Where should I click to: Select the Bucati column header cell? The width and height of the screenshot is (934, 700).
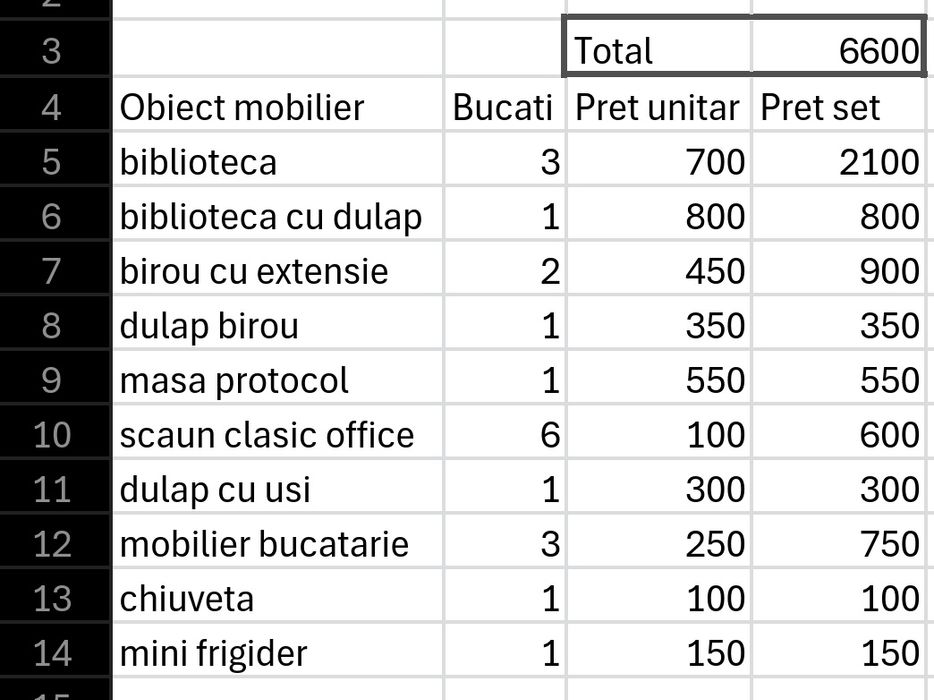[504, 106]
